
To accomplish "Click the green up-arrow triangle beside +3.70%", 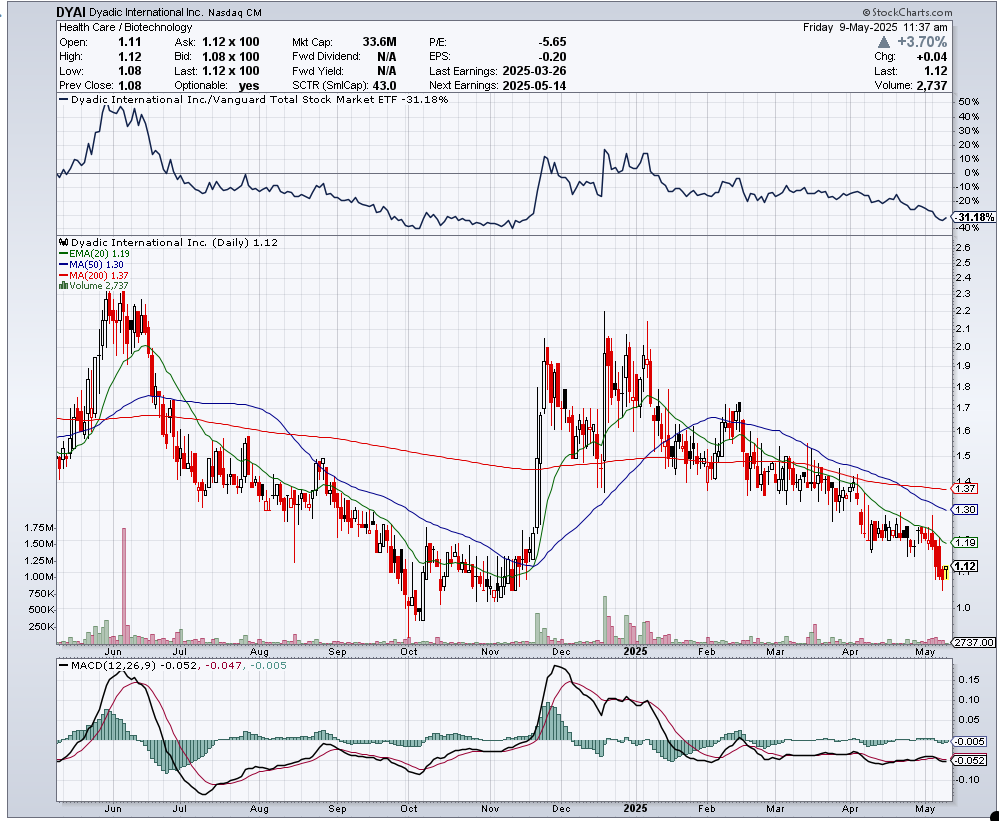I will [x=884, y=42].
